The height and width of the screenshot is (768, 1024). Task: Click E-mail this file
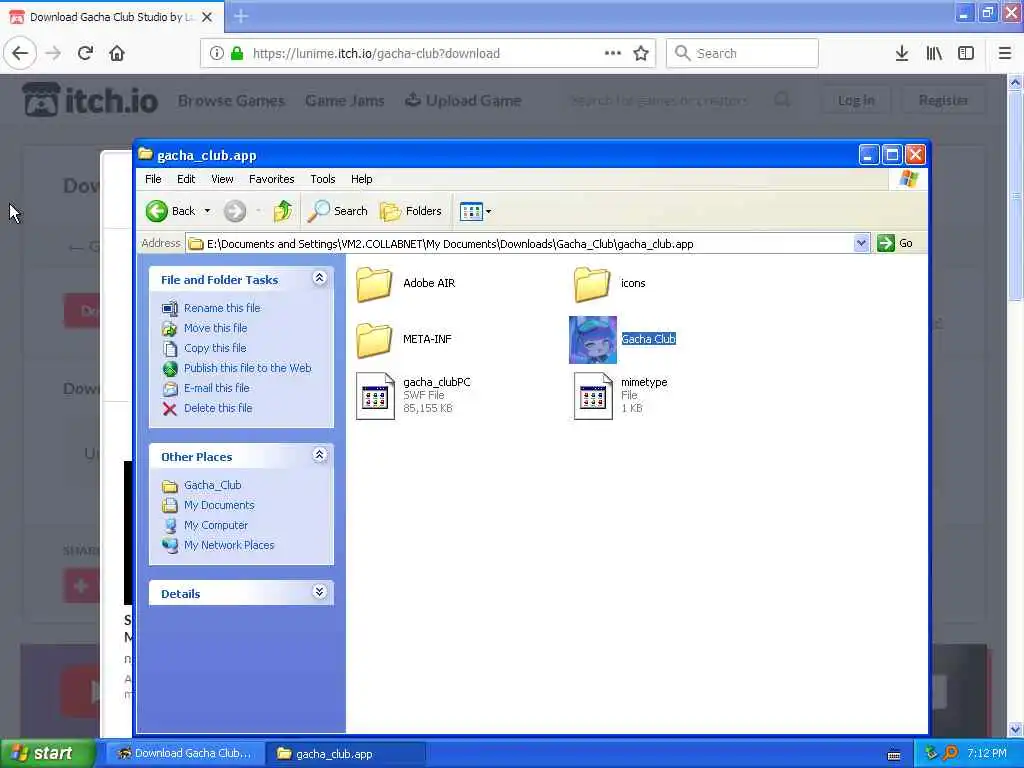point(217,388)
